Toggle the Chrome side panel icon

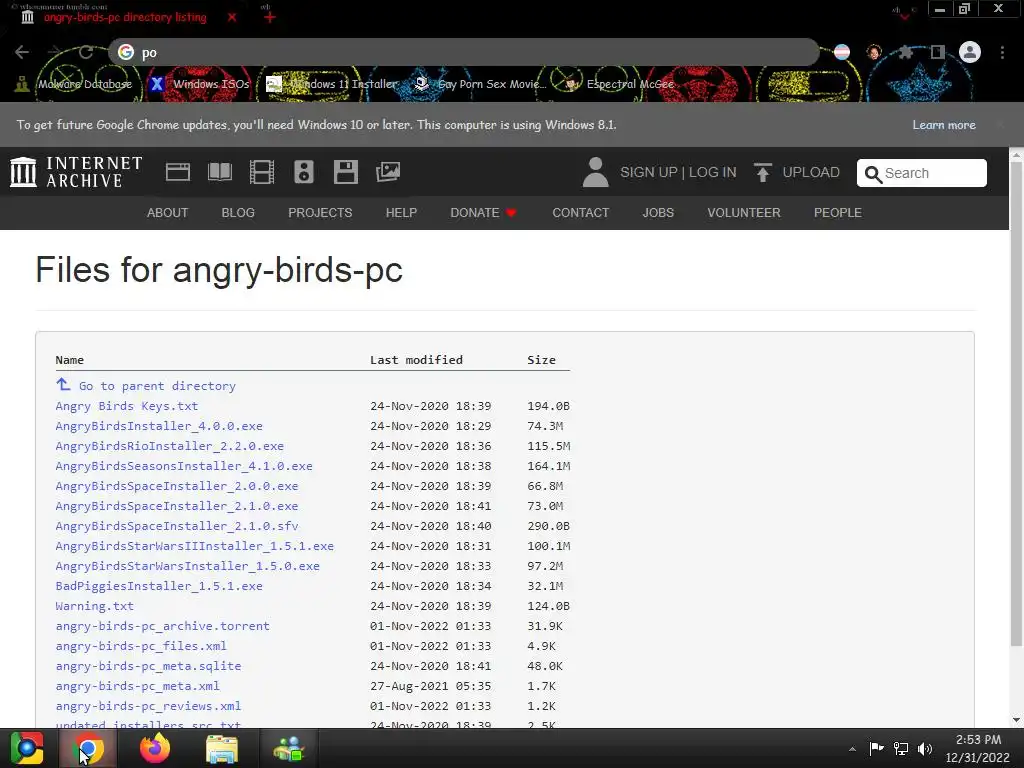[938, 52]
